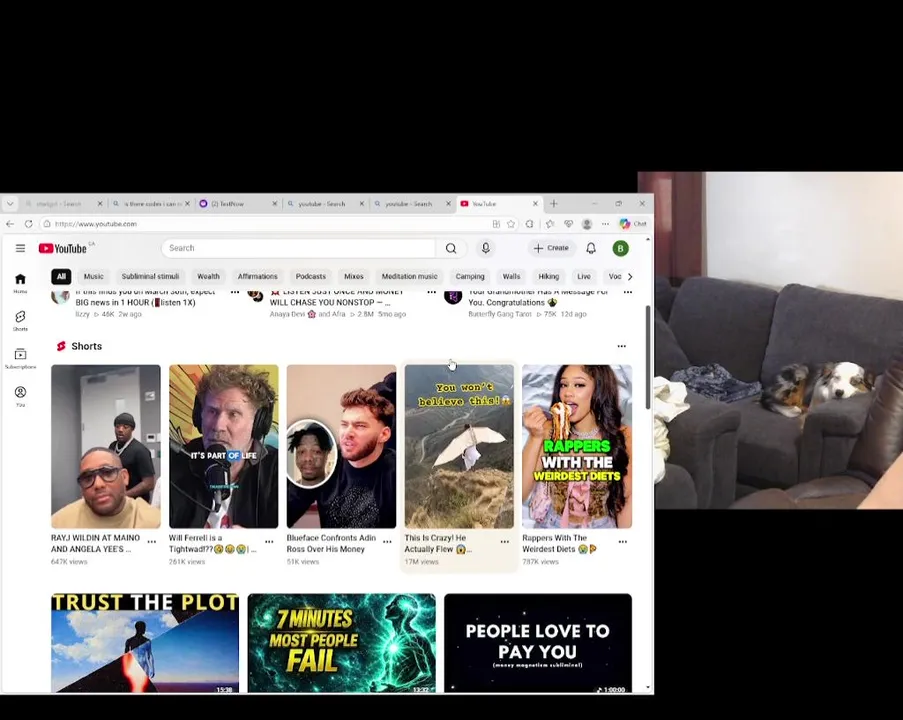Select the Camping filter chip
The height and width of the screenshot is (720, 903).
(x=470, y=276)
